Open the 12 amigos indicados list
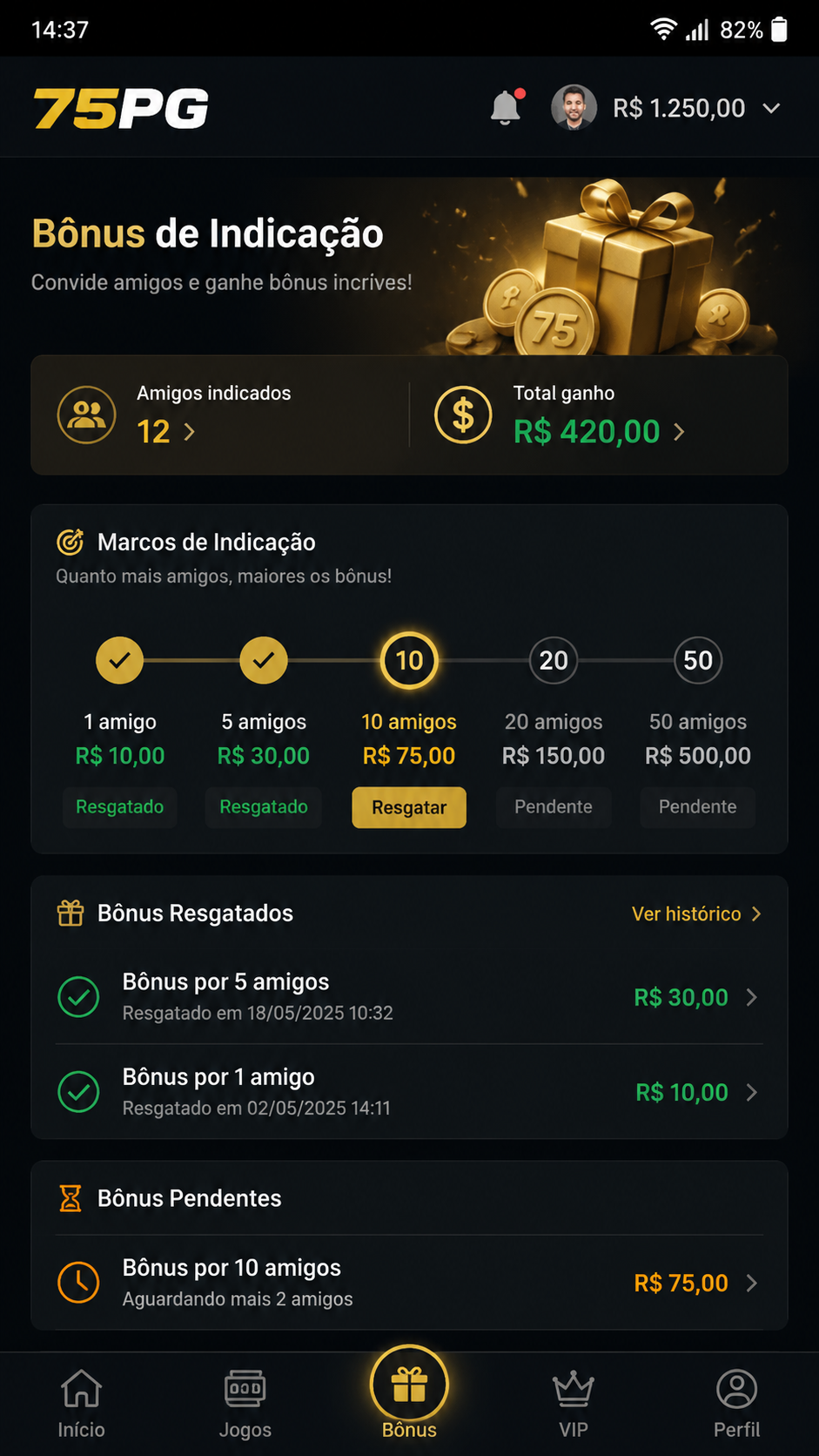The width and height of the screenshot is (819, 1456). pyautogui.click(x=165, y=432)
